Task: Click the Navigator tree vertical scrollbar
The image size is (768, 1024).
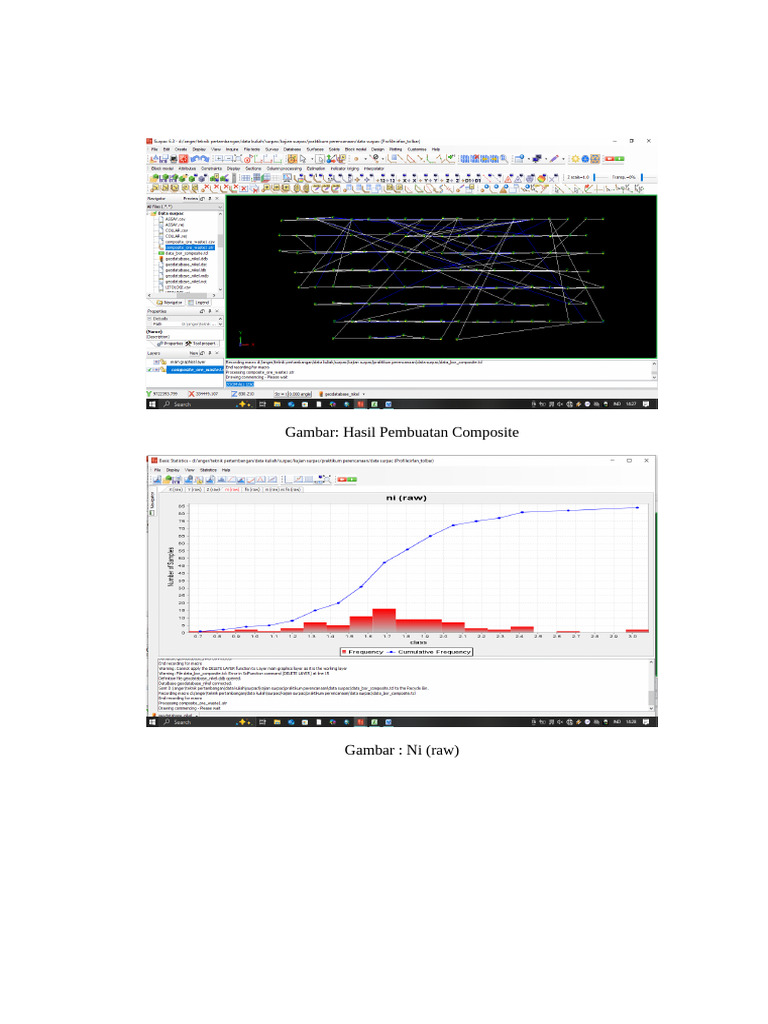Action: [220, 251]
